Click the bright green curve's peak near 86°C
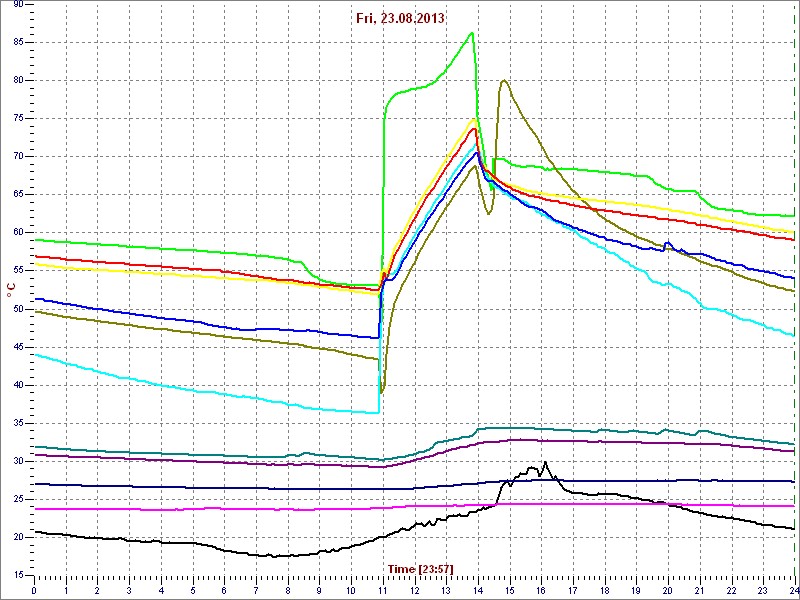The height and width of the screenshot is (600, 800). point(472,33)
